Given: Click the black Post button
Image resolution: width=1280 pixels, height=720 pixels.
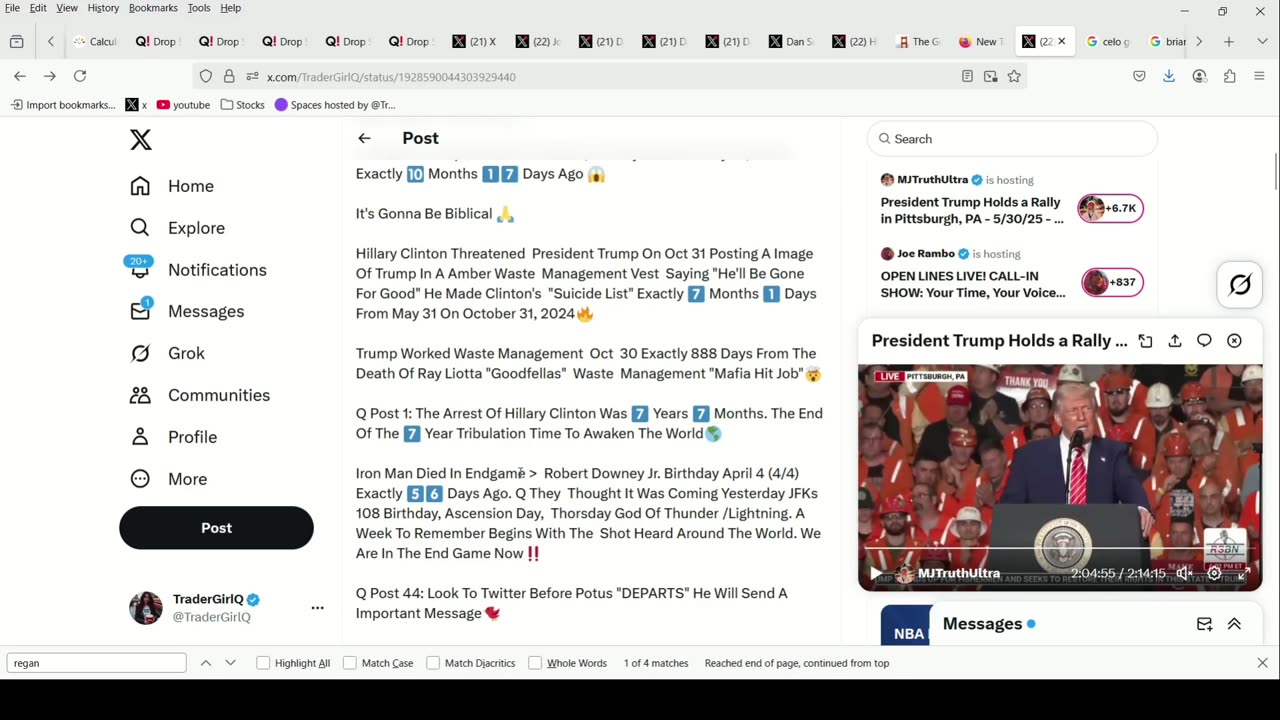Looking at the screenshot, I should [x=216, y=528].
